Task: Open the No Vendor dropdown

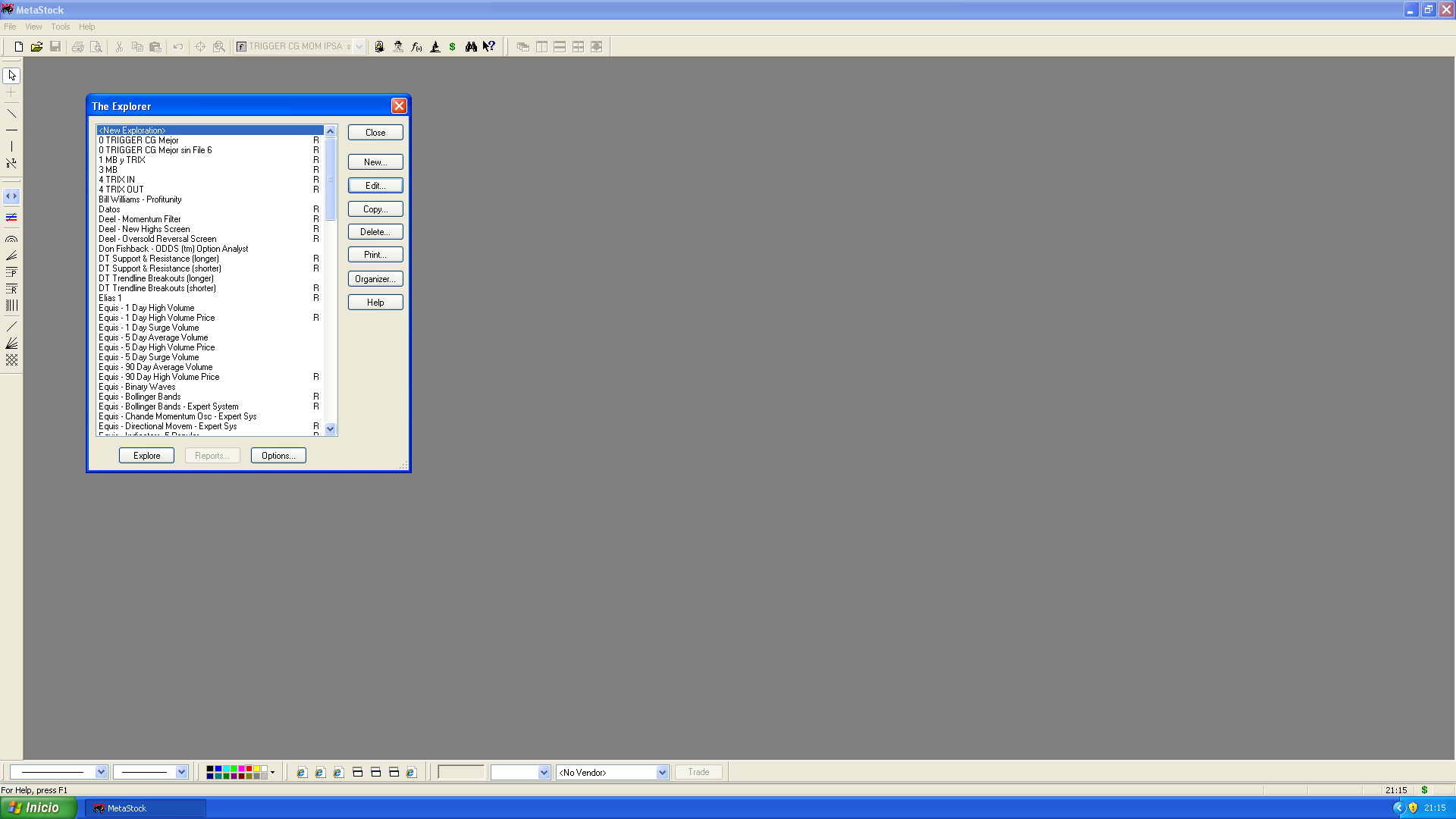Action: click(x=661, y=773)
